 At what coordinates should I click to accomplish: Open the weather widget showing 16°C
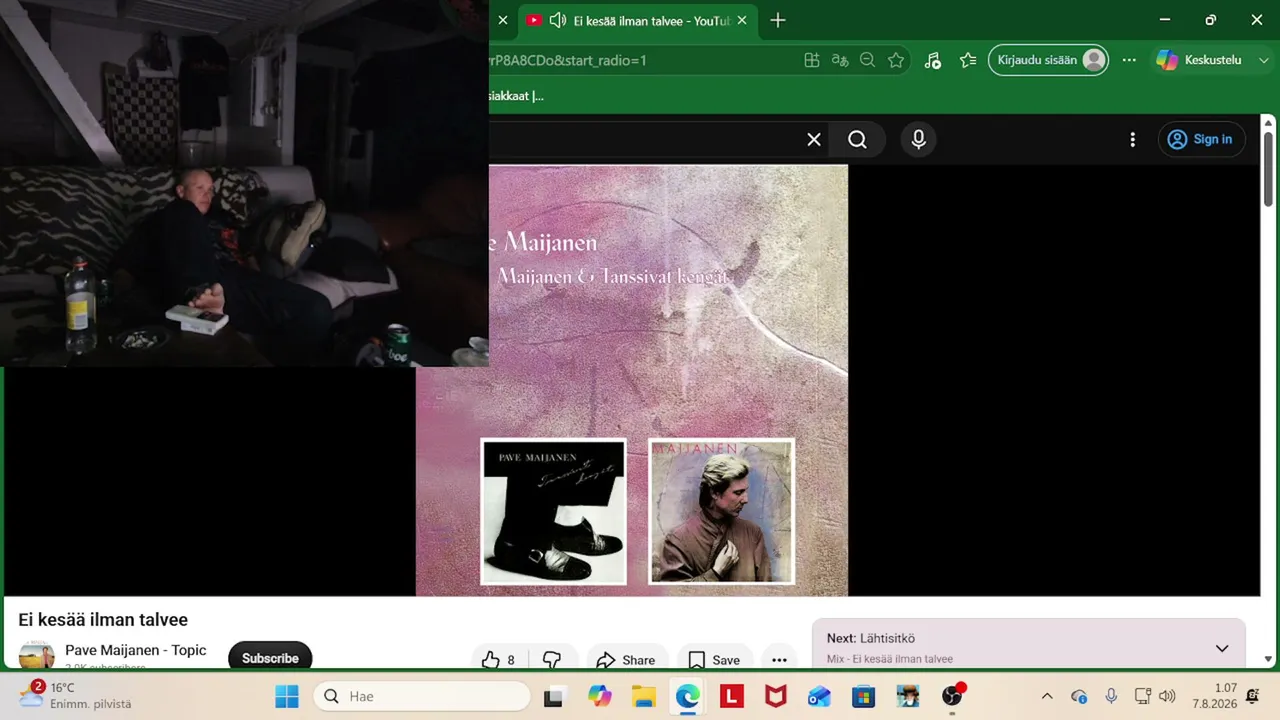pos(76,695)
